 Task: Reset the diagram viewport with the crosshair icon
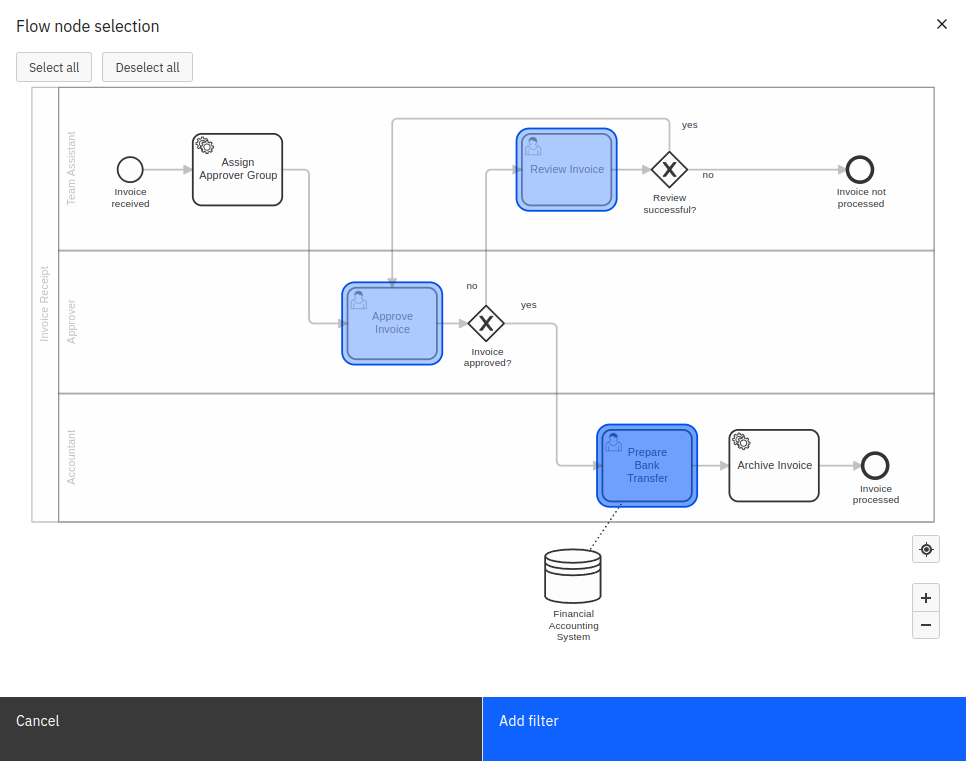click(x=925, y=549)
